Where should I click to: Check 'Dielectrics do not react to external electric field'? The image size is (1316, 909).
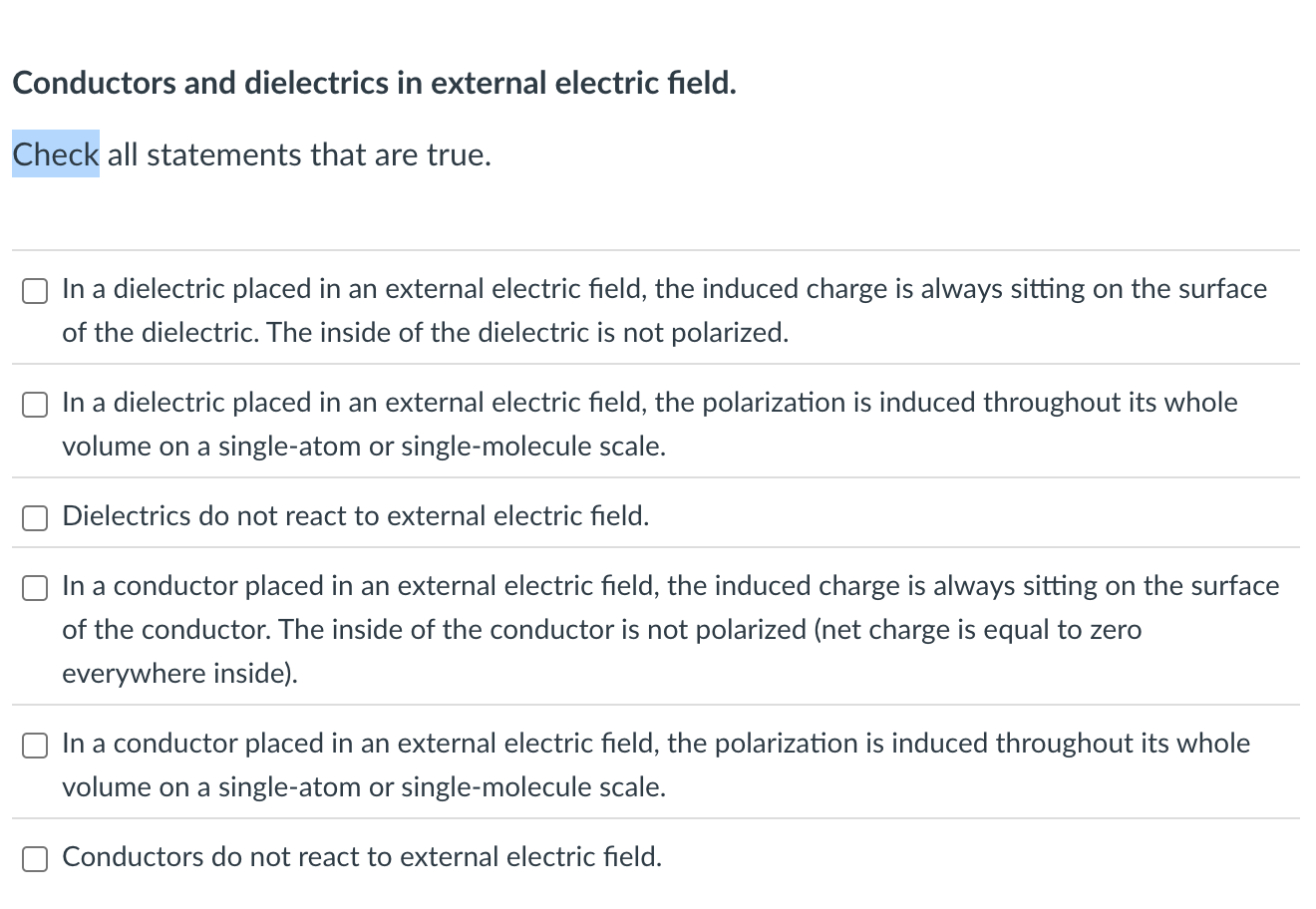(35, 518)
